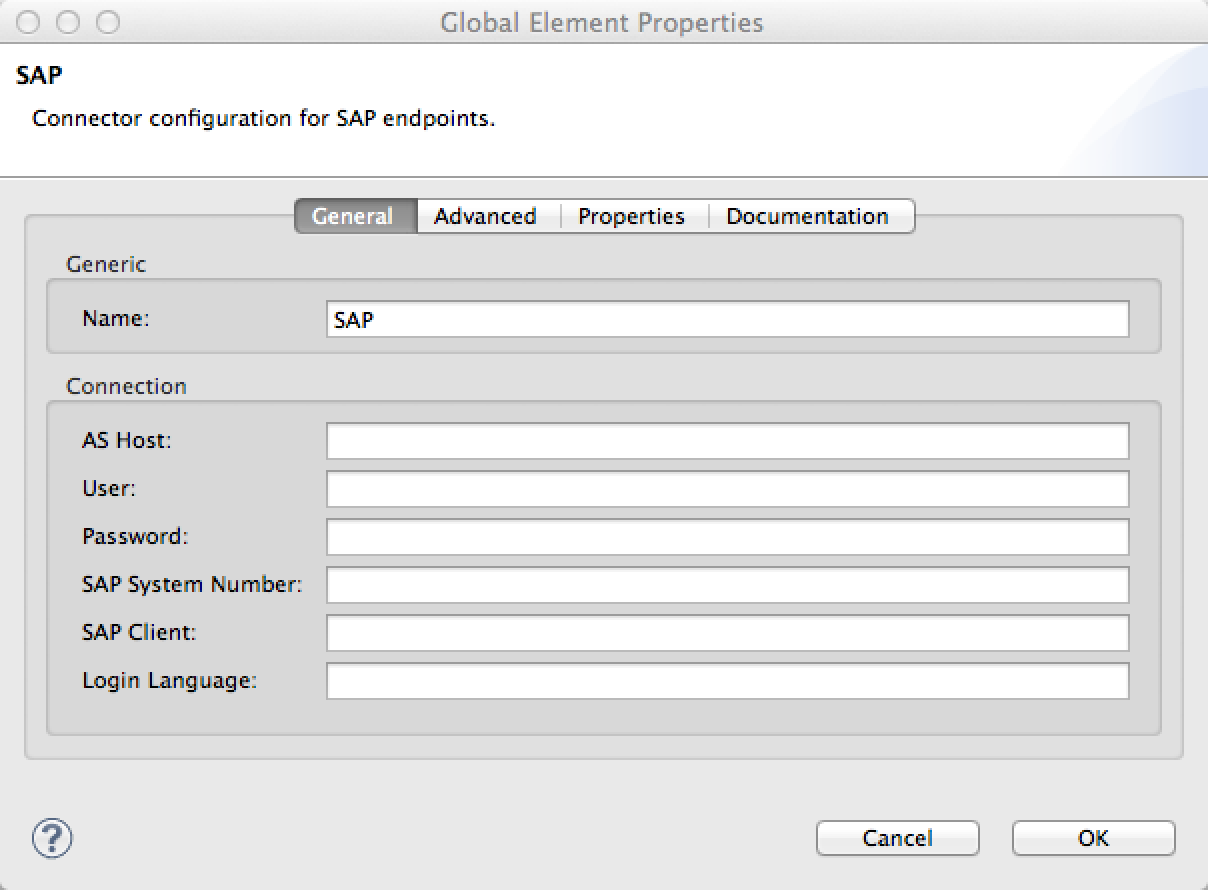
Task: Switch to the Advanced tab
Action: pos(484,216)
